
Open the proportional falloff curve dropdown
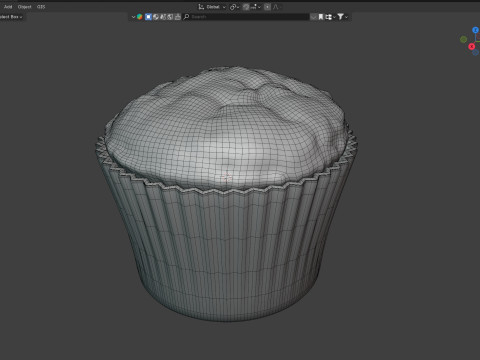(276, 7)
